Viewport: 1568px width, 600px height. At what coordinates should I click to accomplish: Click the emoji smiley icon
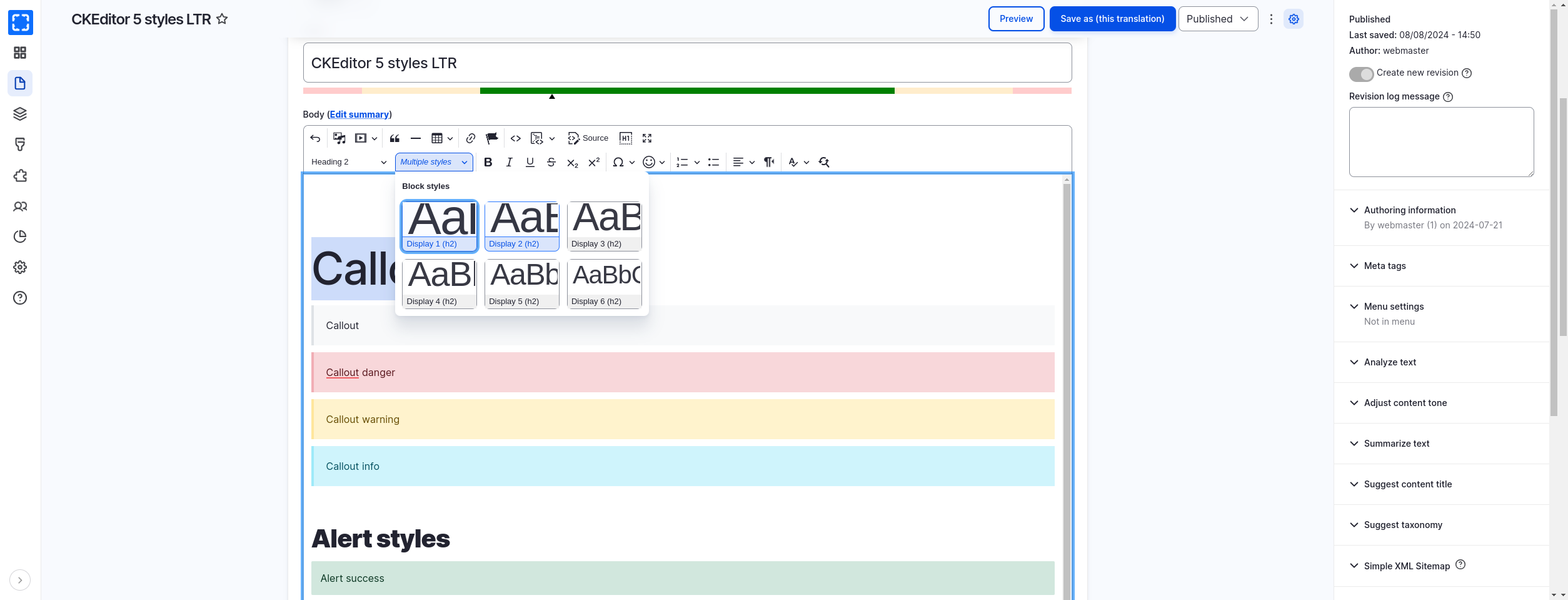pos(649,162)
